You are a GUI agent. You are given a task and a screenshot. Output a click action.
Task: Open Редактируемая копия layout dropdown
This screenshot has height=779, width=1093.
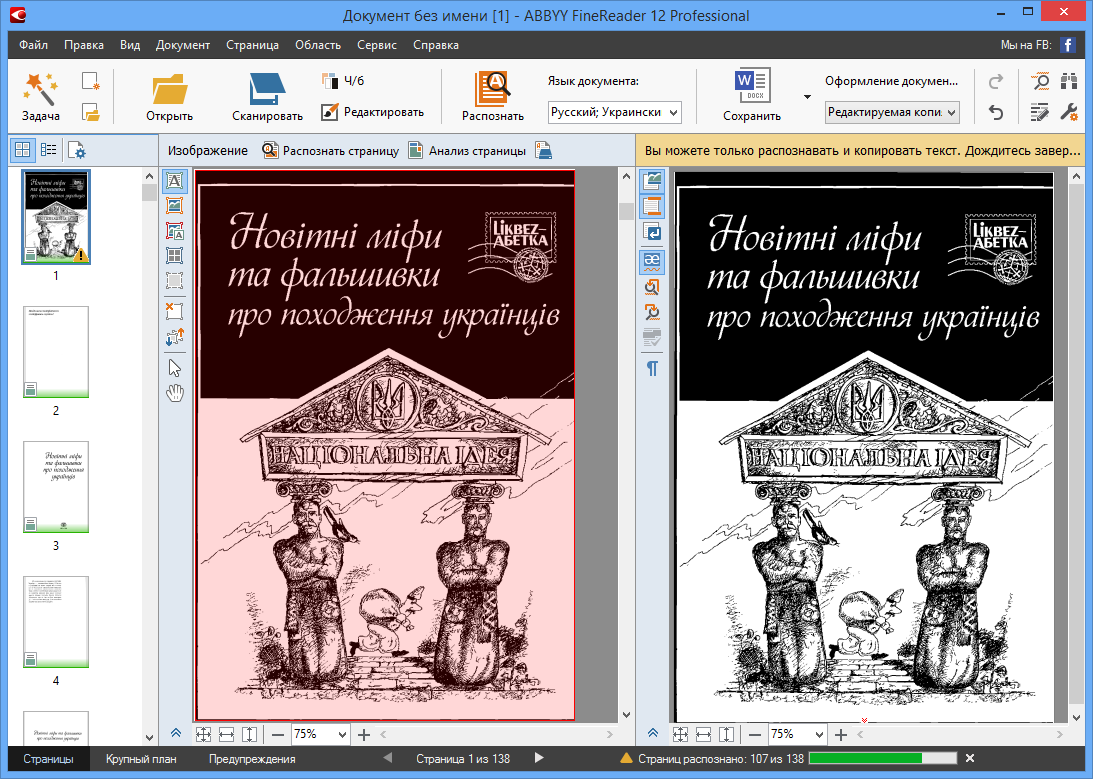click(892, 112)
